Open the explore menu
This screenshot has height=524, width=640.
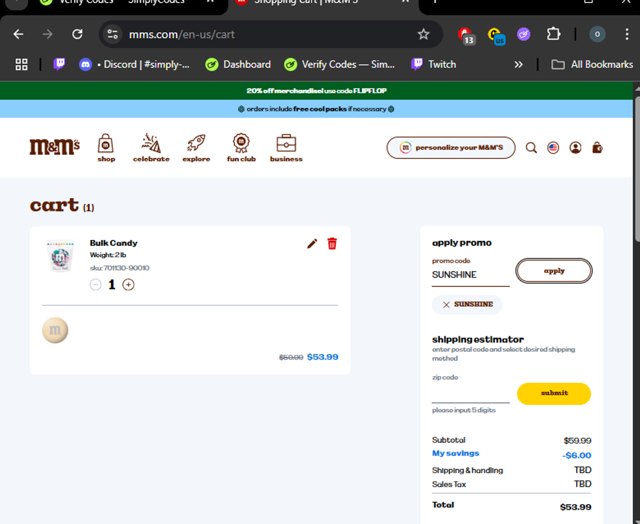196,148
